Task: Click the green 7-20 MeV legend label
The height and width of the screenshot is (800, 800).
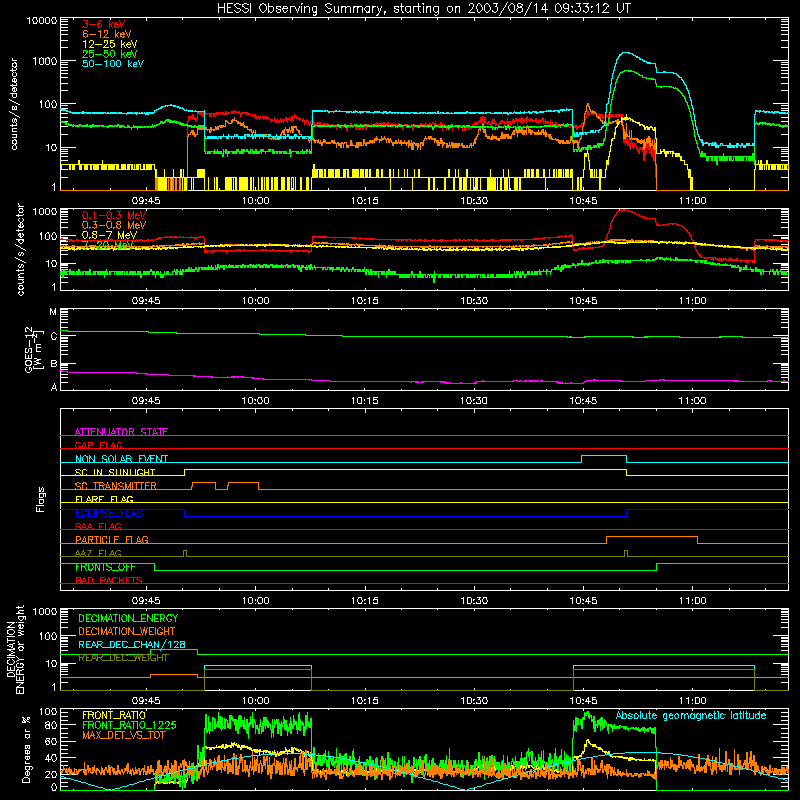Action: pos(108,245)
